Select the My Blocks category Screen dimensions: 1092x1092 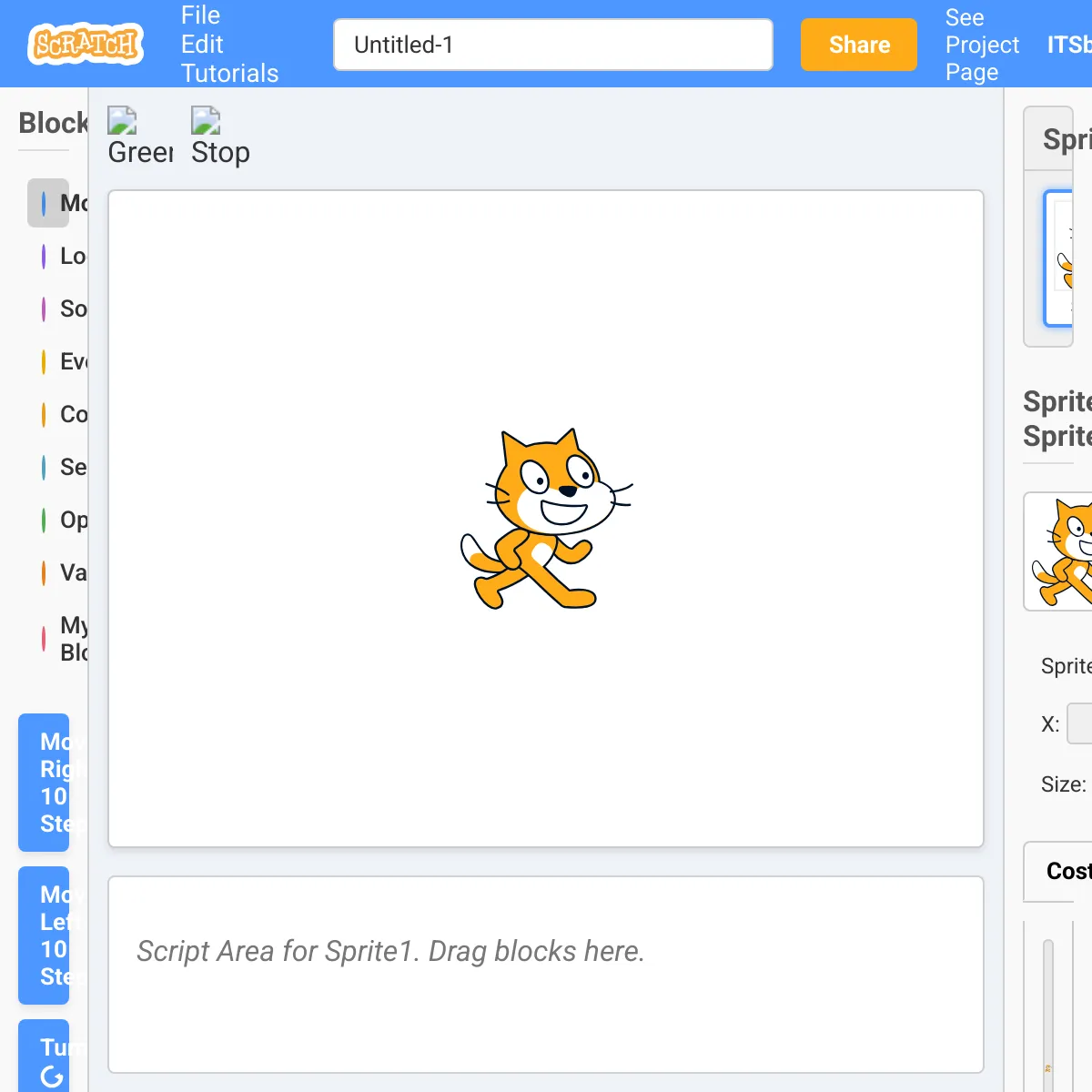coord(57,639)
